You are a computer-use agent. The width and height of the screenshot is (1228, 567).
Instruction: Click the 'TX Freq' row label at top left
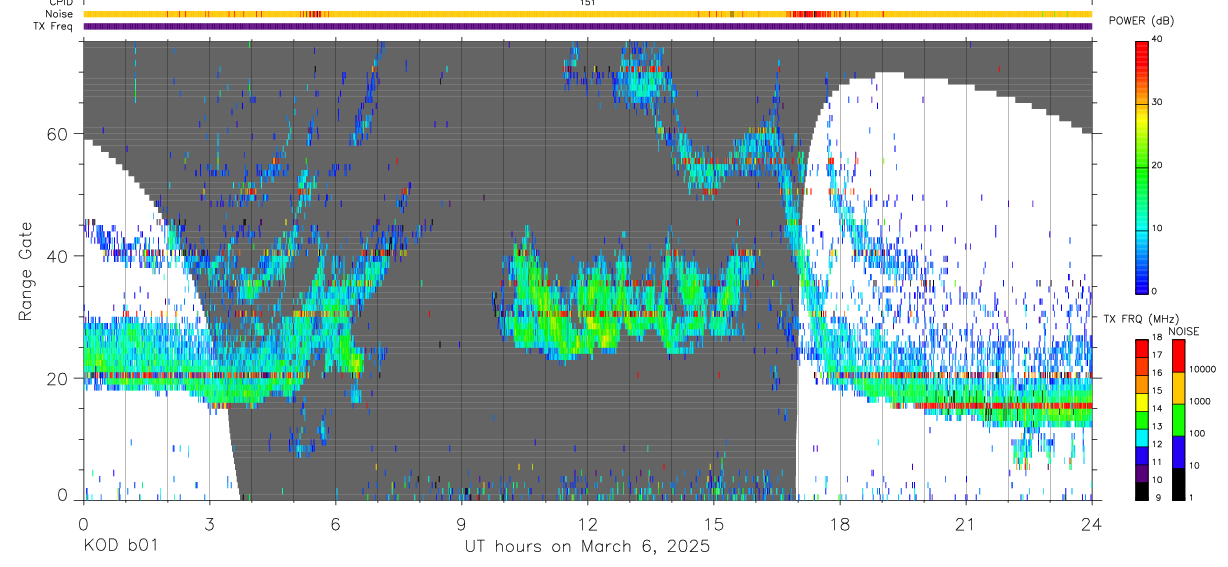coord(54,26)
